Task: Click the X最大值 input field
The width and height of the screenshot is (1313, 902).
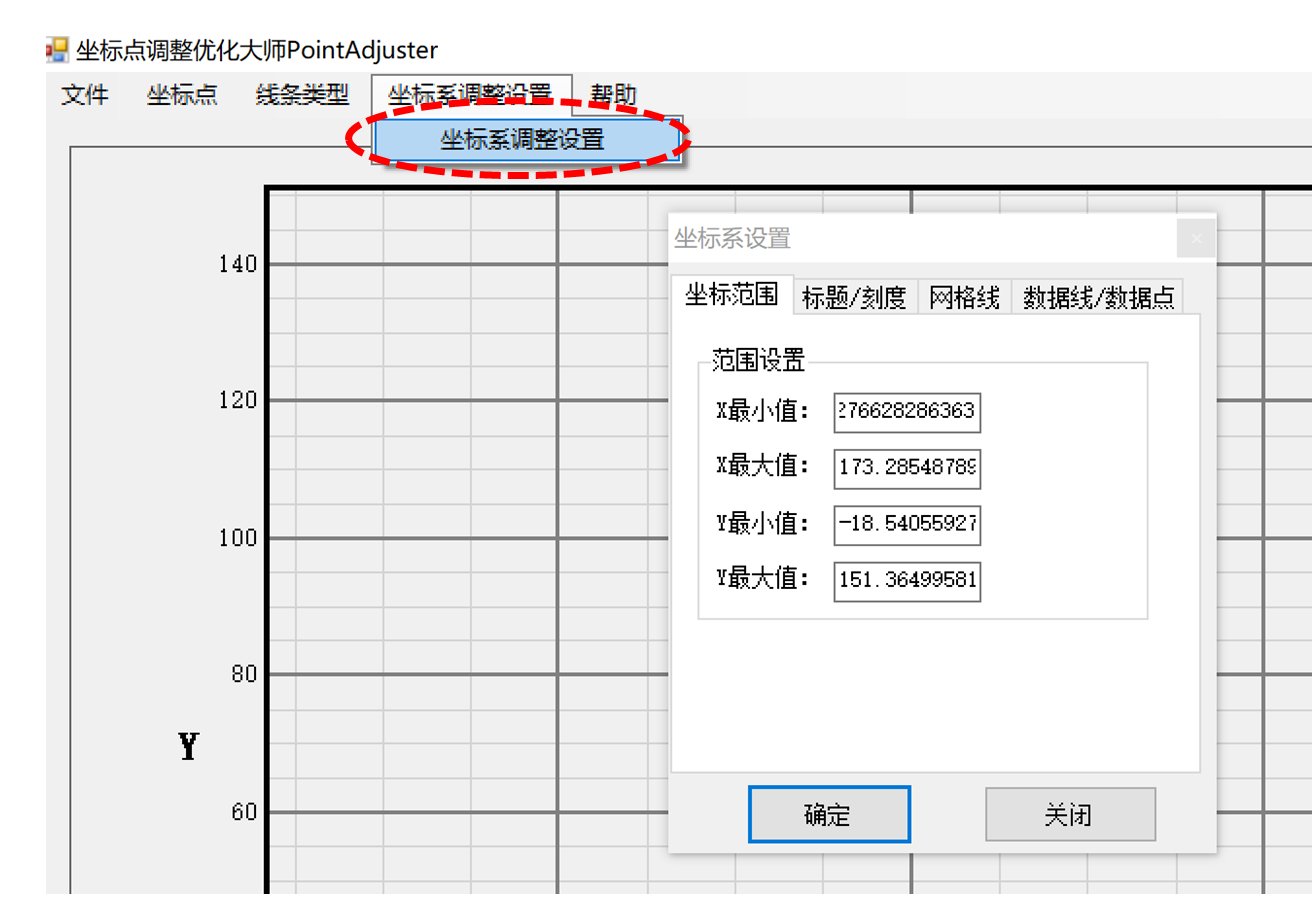Action: coord(907,468)
